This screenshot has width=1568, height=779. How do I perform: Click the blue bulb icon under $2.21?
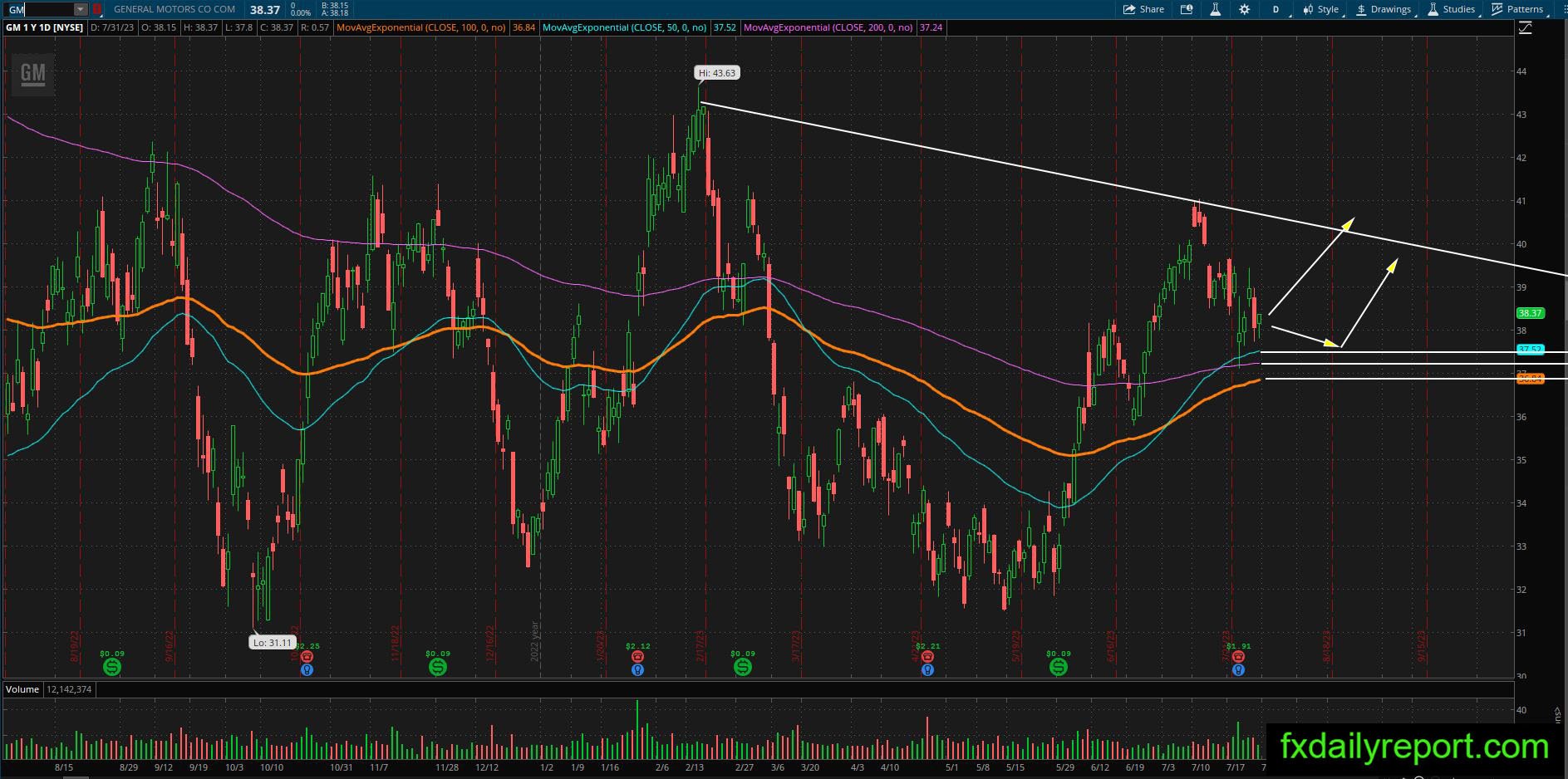[927, 669]
